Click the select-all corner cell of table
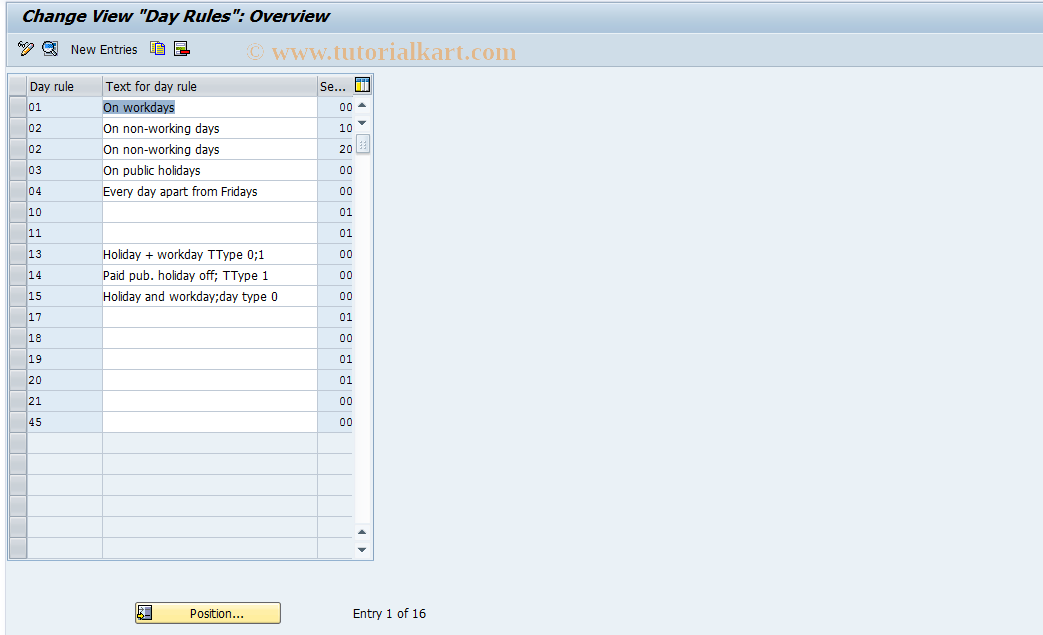 (x=18, y=86)
